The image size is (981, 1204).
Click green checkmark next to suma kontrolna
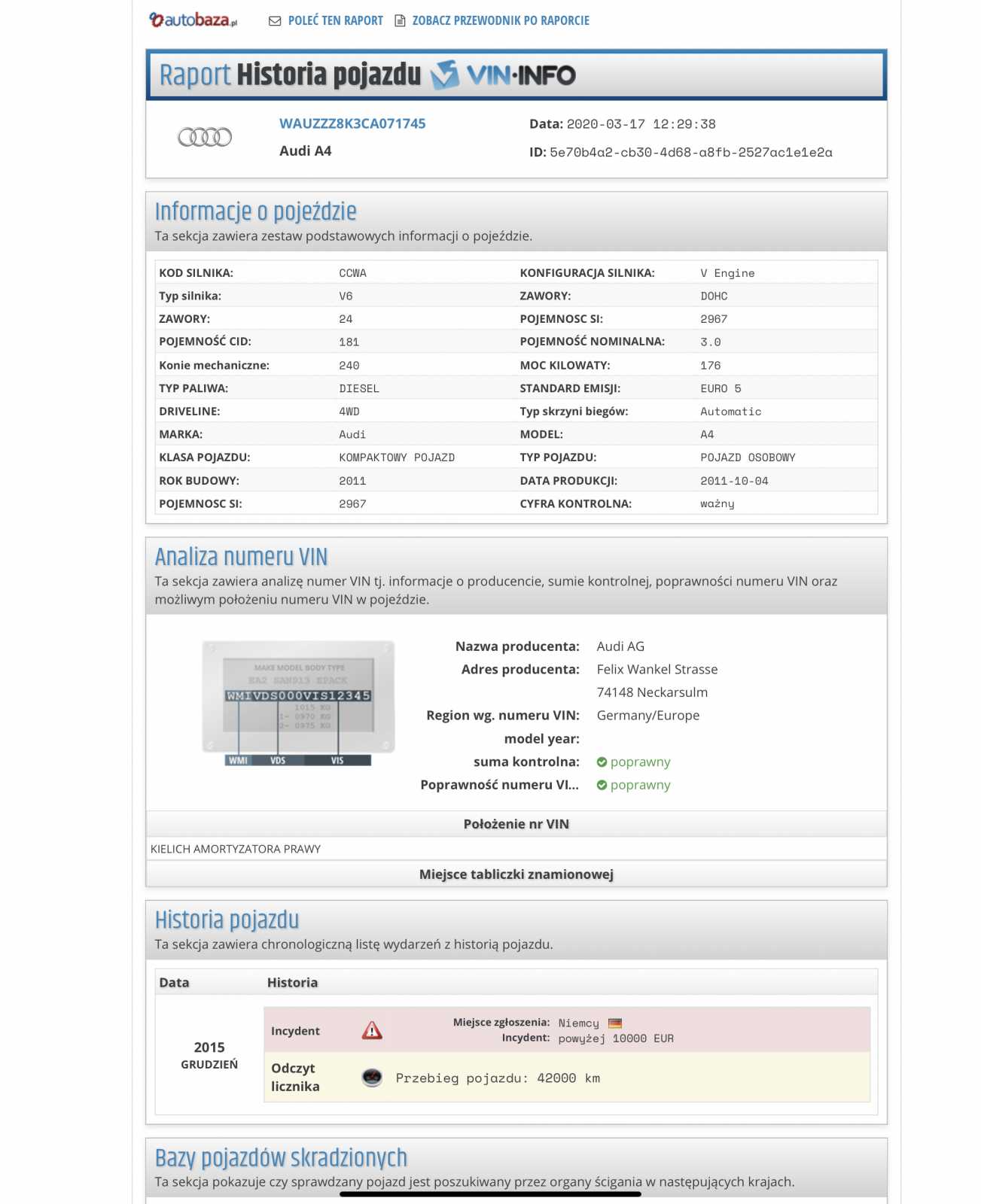[602, 762]
